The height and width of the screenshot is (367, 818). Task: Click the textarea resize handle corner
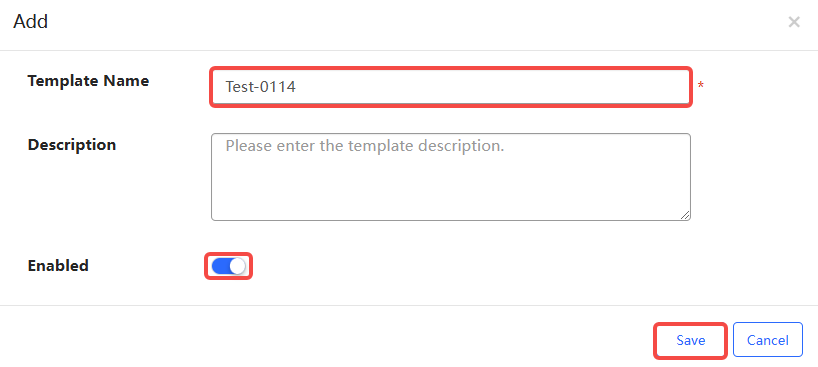click(x=685, y=215)
